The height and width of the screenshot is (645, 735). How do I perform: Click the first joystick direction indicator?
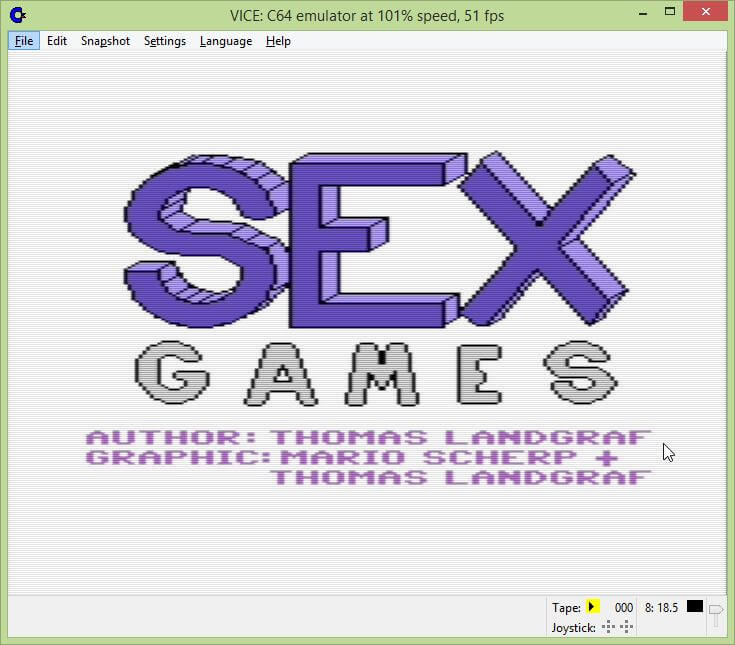(608, 627)
